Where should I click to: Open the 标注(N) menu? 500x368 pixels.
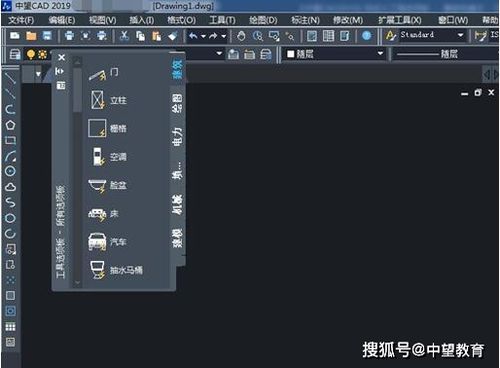coord(305,20)
